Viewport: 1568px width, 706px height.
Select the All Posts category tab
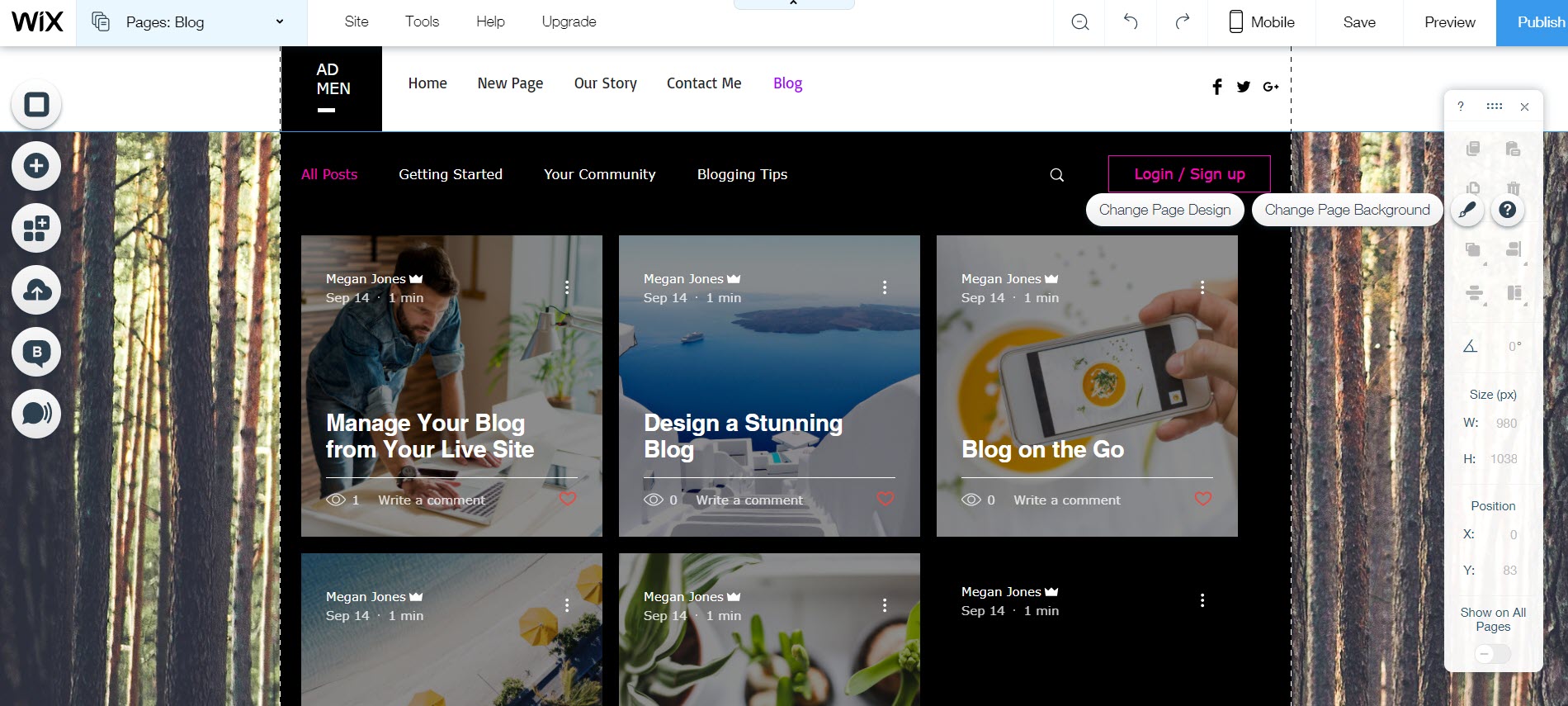click(x=329, y=174)
